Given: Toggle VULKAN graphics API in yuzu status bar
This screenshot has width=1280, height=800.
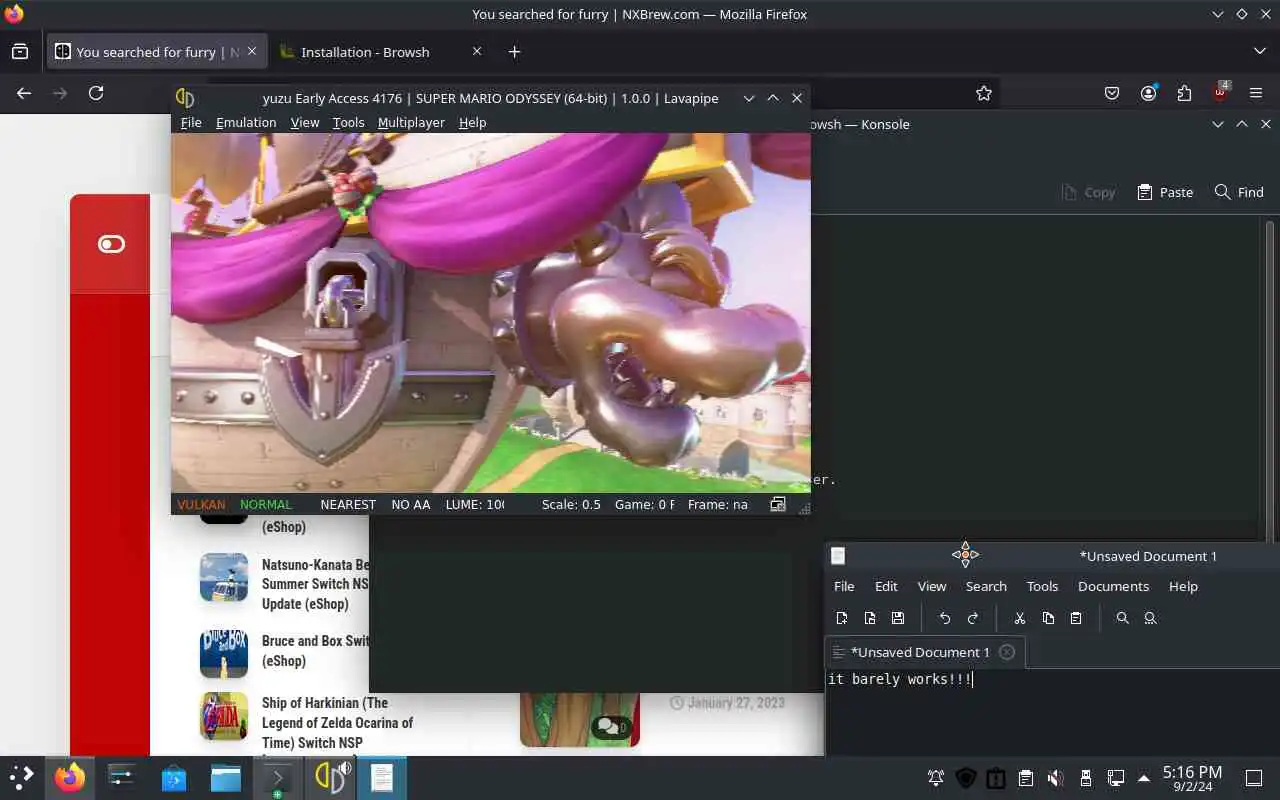Looking at the screenshot, I should pyautogui.click(x=201, y=504).
